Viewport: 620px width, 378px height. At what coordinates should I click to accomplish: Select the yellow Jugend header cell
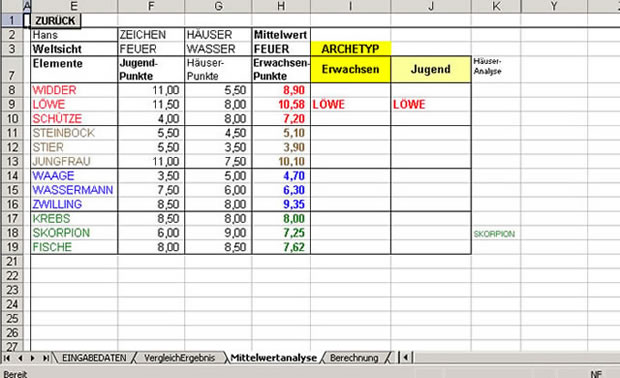pyautogui.click(x=431, y=69)
